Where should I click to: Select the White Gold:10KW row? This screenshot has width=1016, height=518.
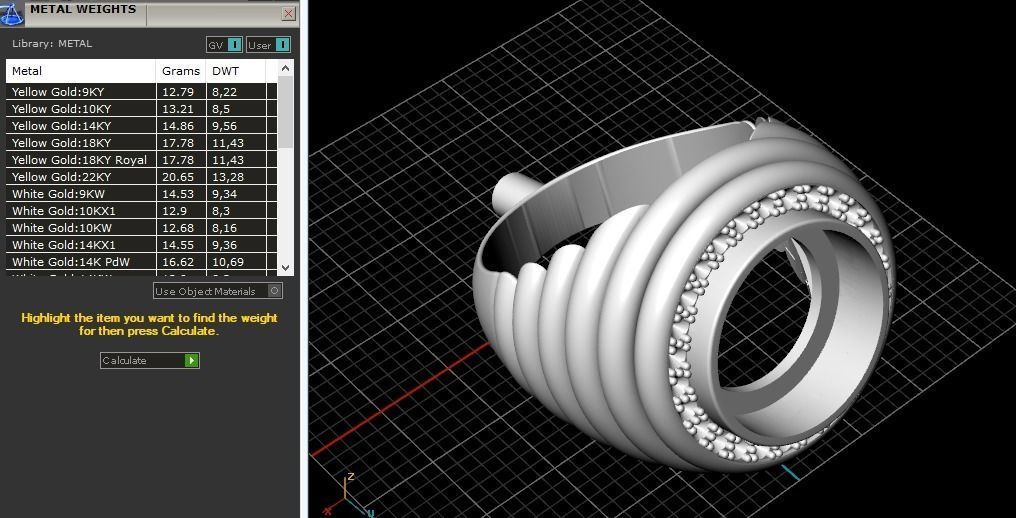pyautogui.click(x=142, y=228)
